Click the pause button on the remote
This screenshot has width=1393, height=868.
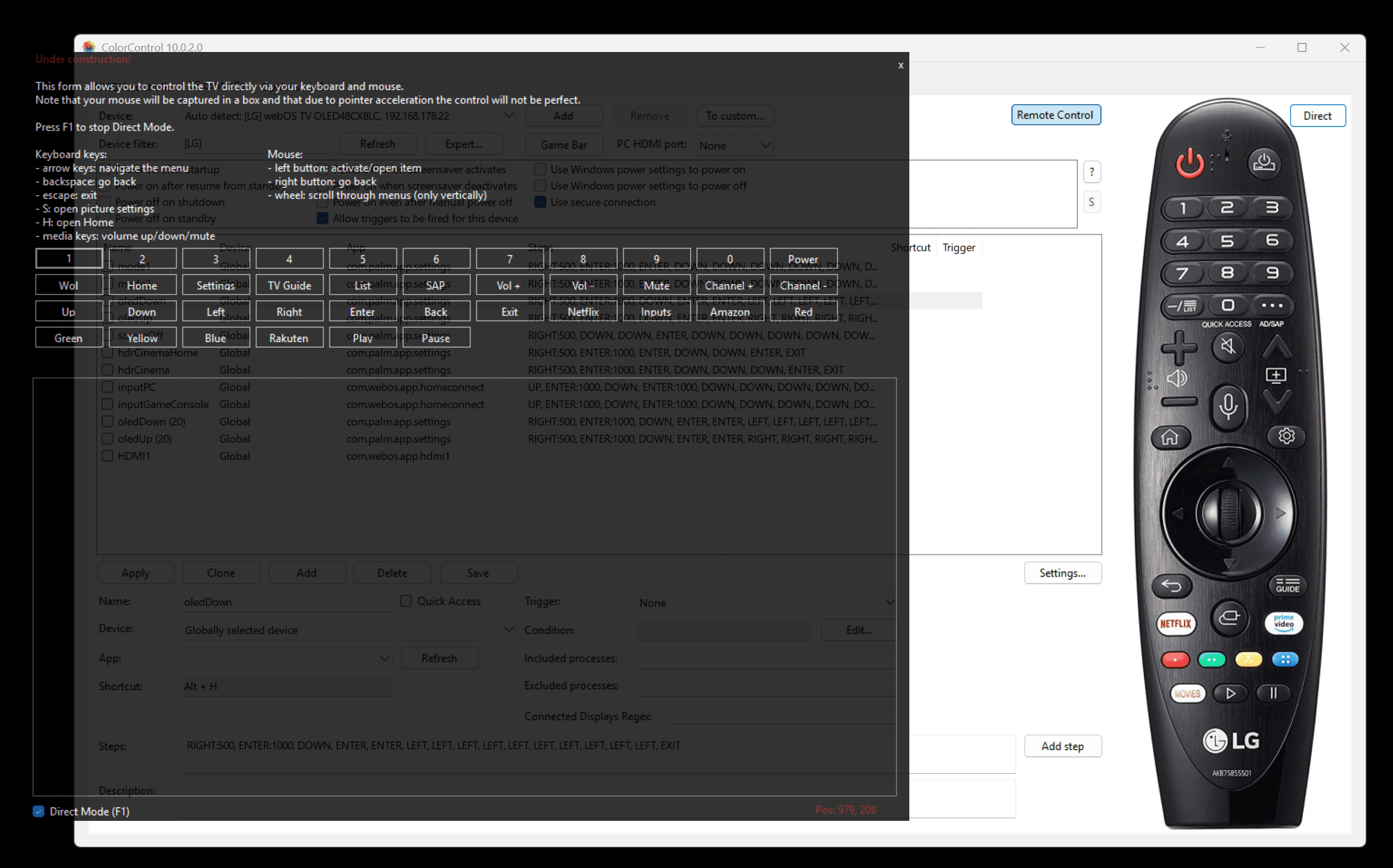1273,693
